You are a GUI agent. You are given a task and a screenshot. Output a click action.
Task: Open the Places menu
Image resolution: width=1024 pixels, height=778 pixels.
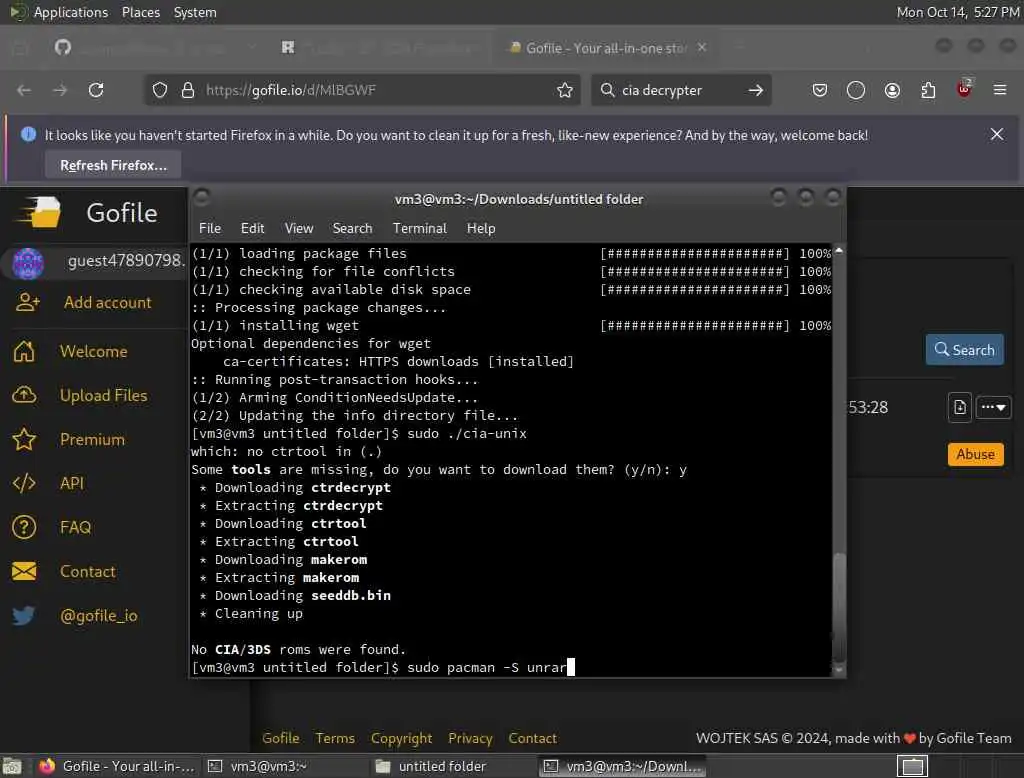click(140, 12)
